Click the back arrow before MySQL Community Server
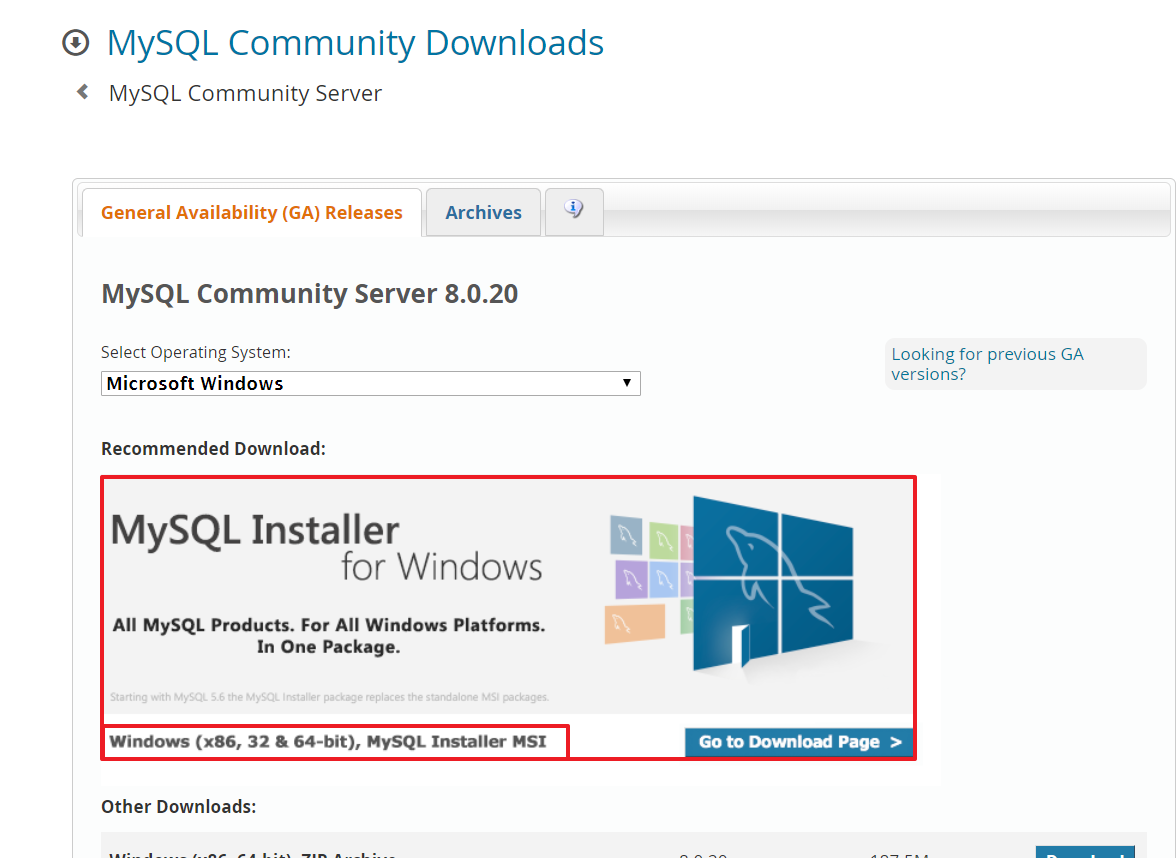The image size is (1176, 858). click(x=83, y=92)
